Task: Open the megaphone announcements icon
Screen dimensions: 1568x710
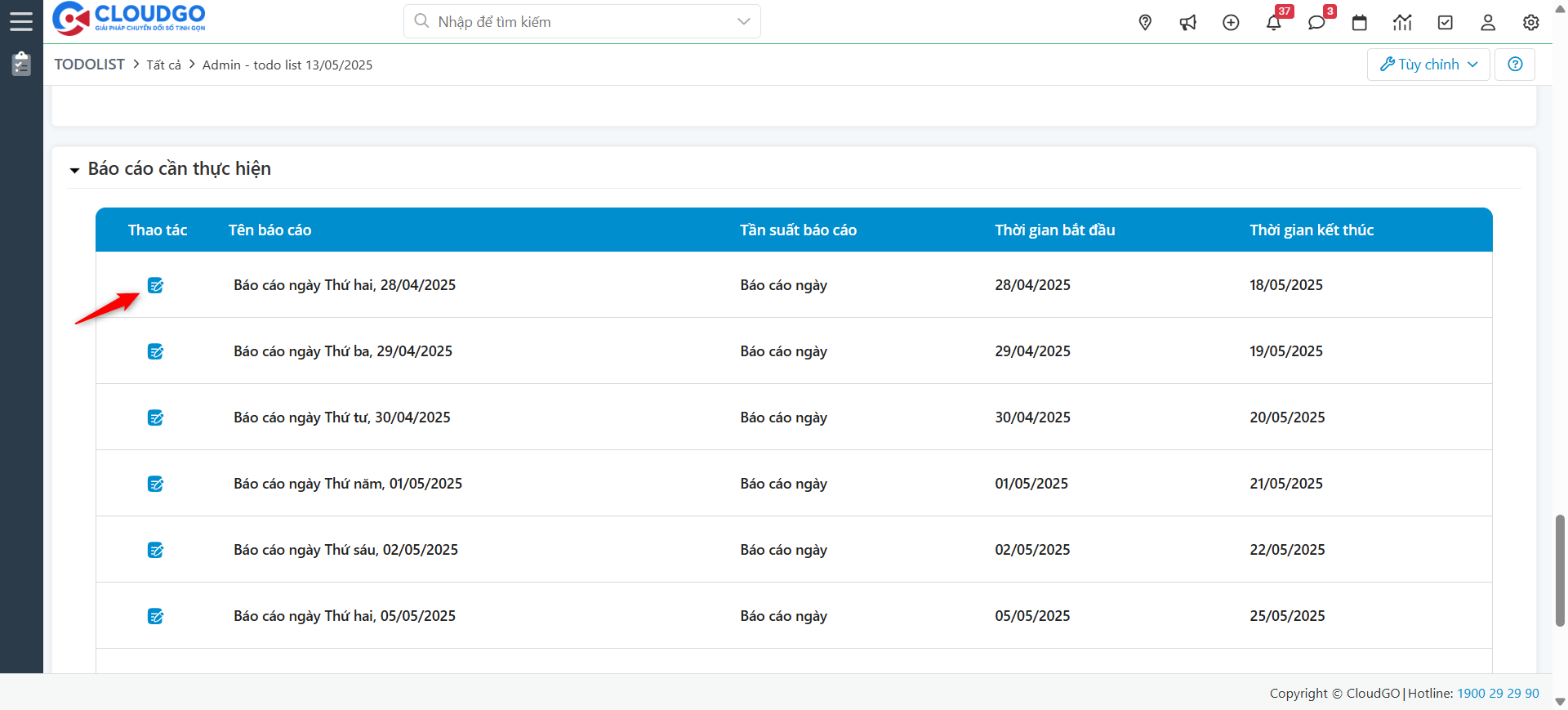Action: click(x=1188, y=23)
